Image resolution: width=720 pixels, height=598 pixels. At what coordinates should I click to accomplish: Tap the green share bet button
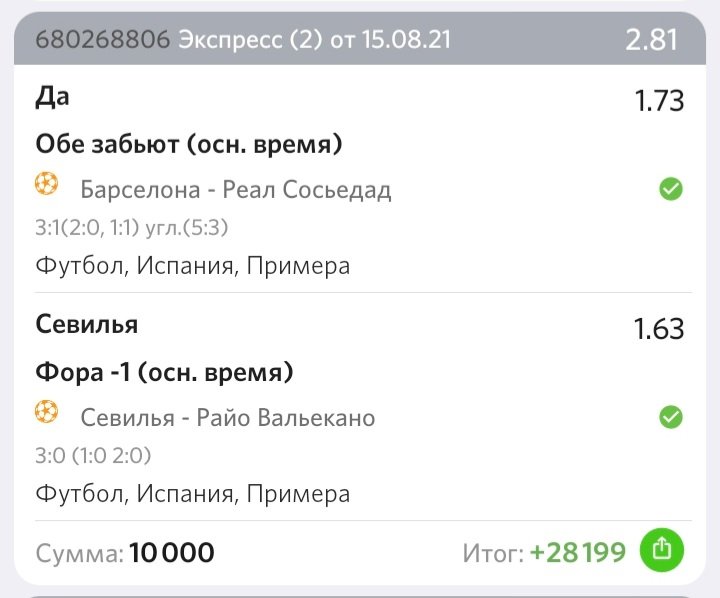(662, 550)
